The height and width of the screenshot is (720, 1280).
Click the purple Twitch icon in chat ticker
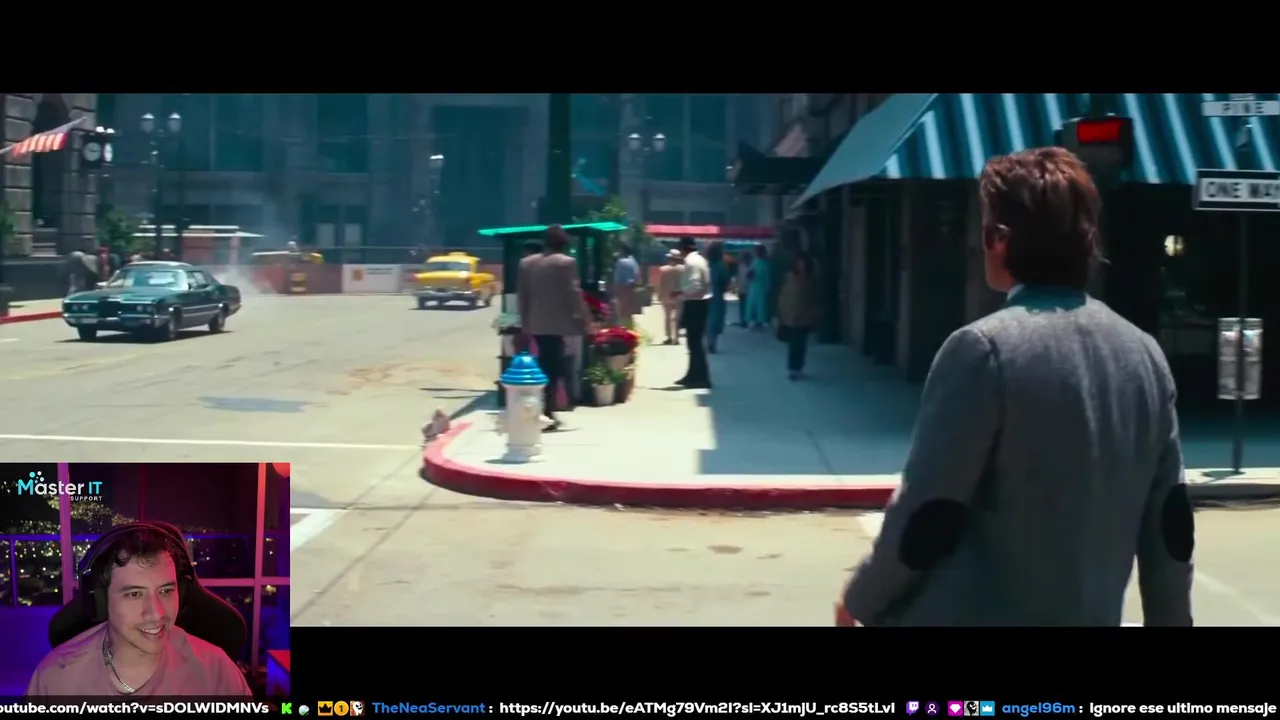912,708
